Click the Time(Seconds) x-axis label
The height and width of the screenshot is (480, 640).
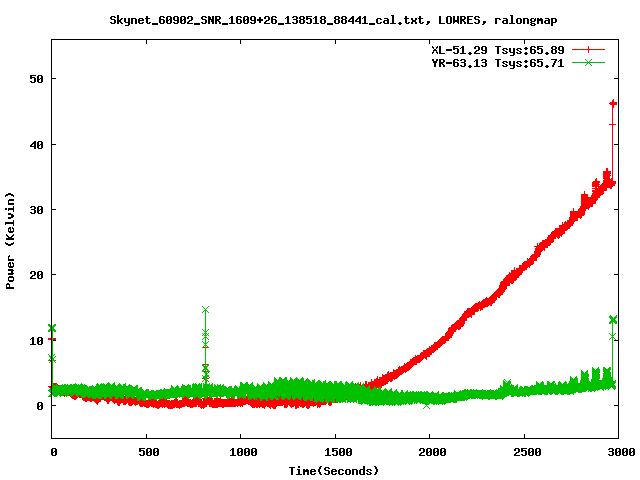334,471
